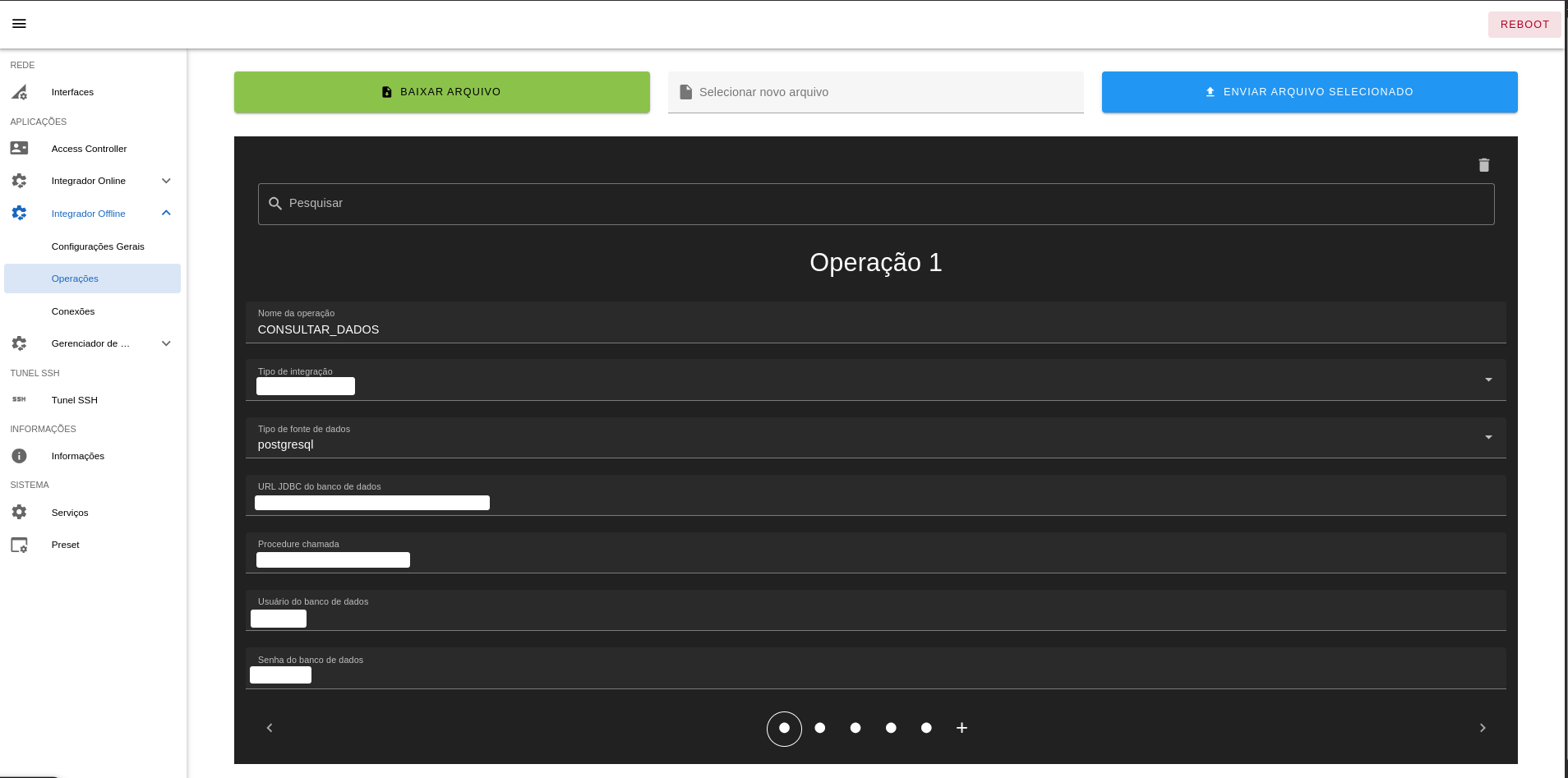Click the Preset screen icon

(19, 545)
